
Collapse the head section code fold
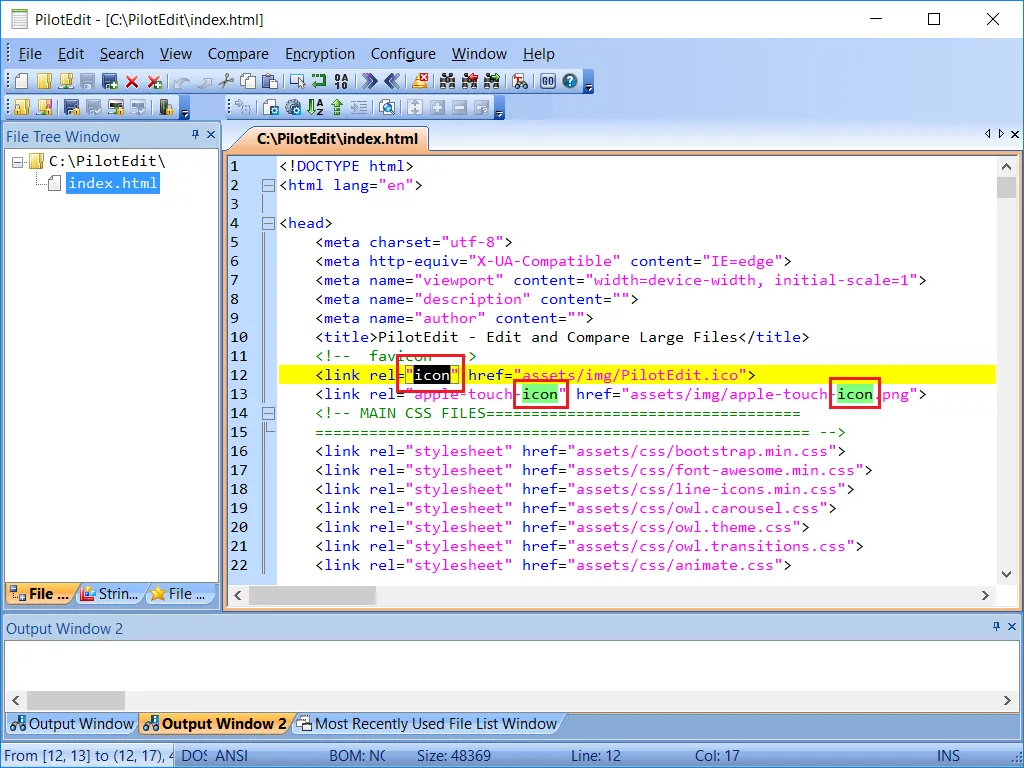(x=268, y=223)
